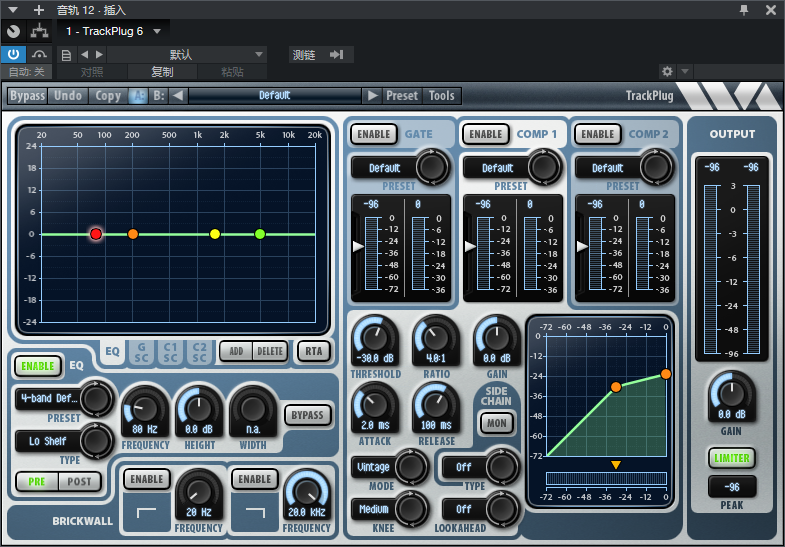Open the automation curve icon
This screenshot has height=547, width=785.
pyautogui.click(x=39, y=54)
